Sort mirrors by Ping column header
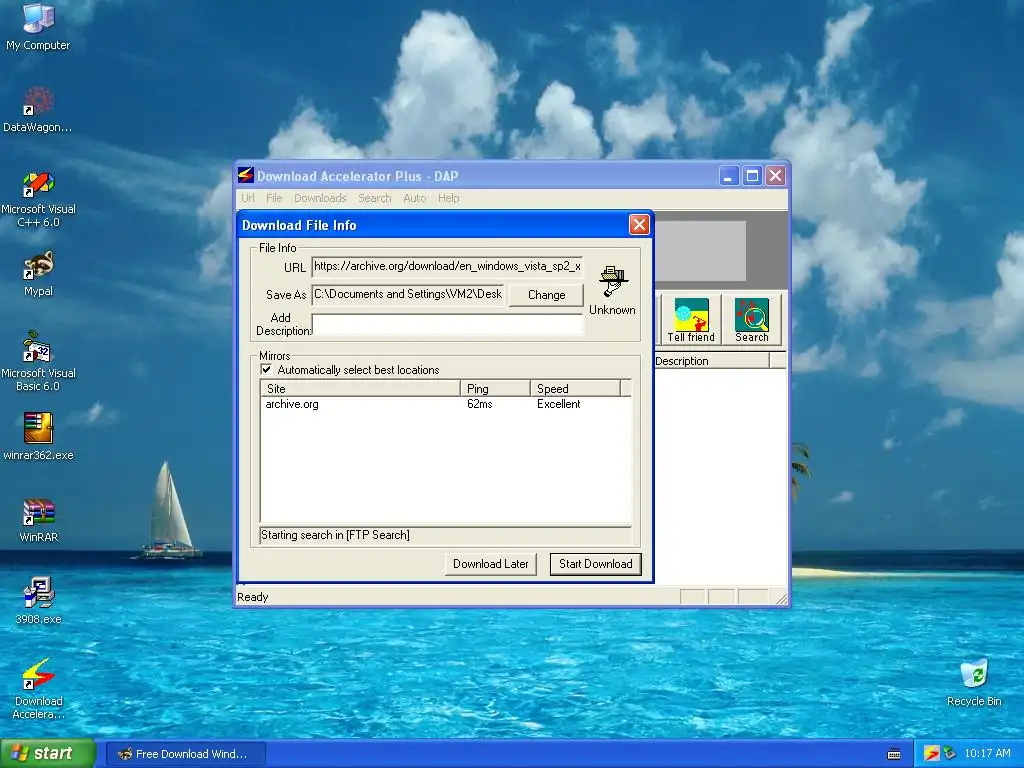 point(495,389)
